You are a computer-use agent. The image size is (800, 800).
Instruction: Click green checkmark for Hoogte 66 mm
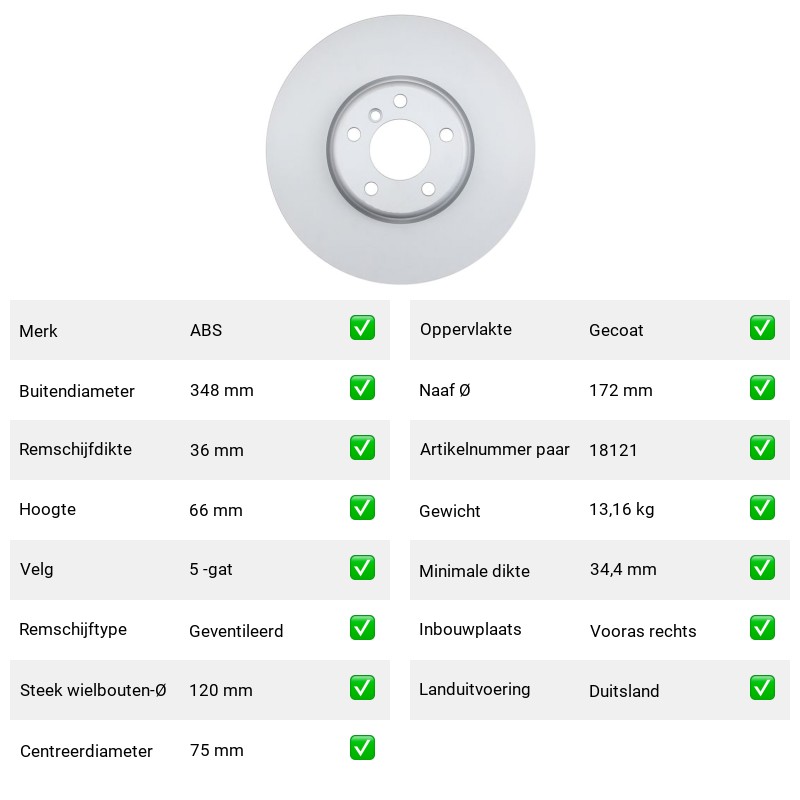coord(362,508)
